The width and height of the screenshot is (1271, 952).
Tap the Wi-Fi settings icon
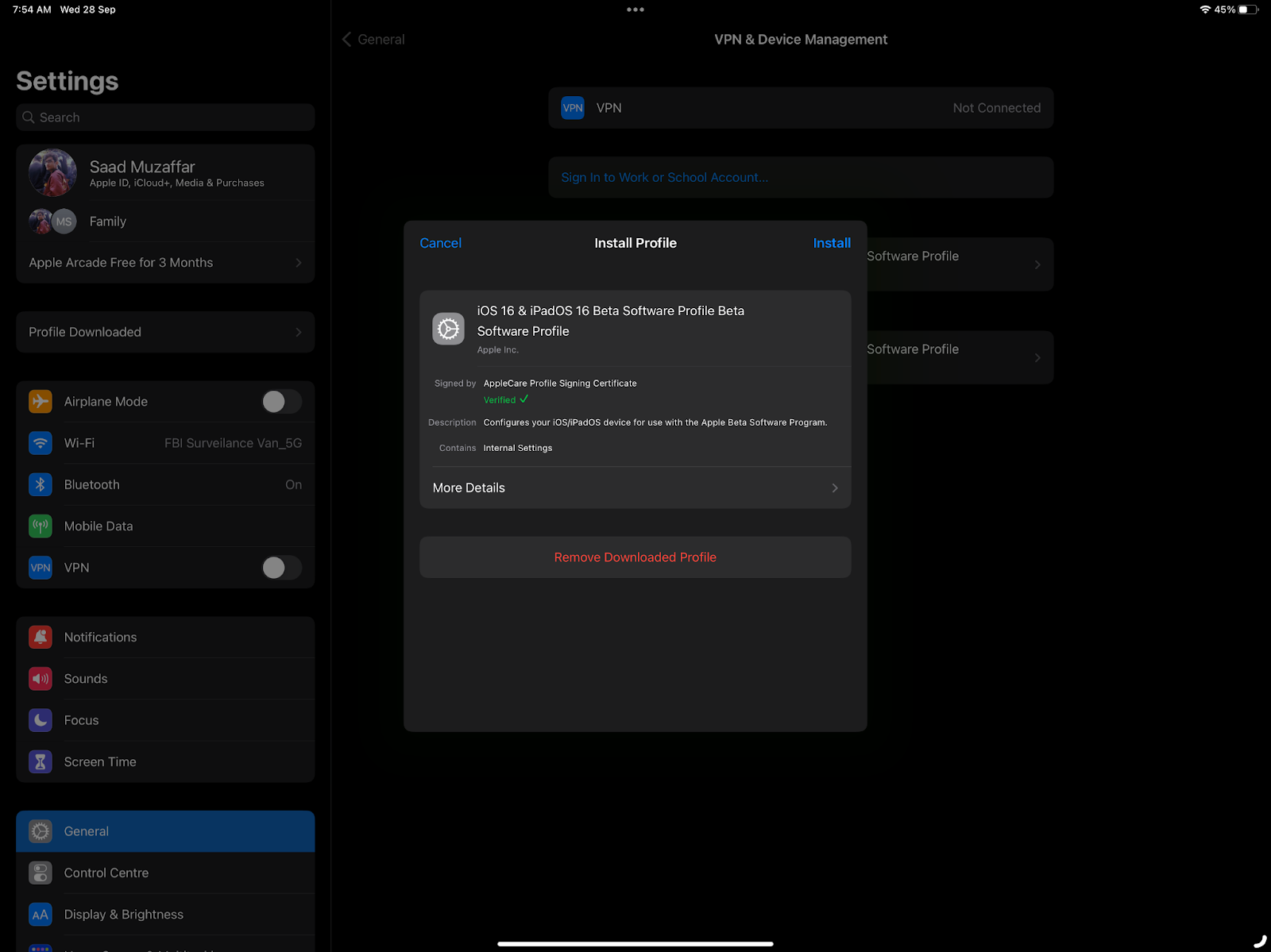41,443
